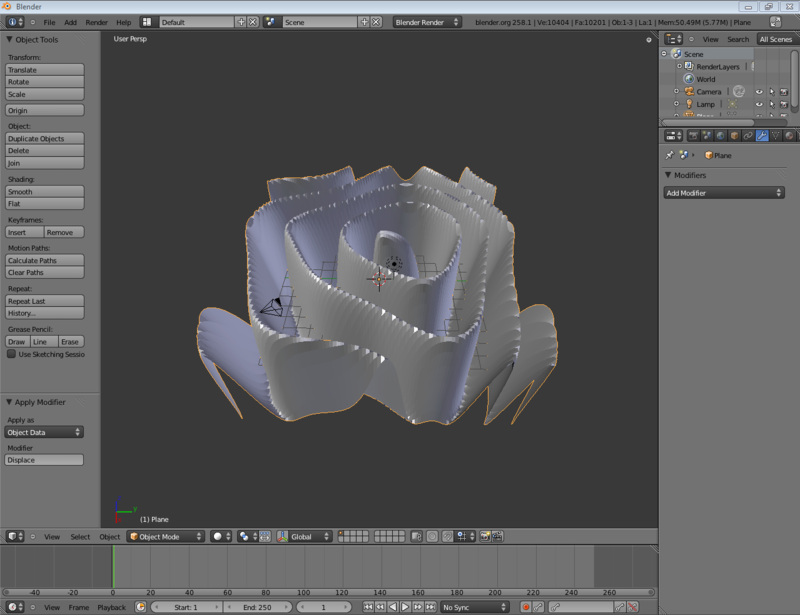Open the Render menu
This screenshot has width=800, height=615.
(96, 22)
